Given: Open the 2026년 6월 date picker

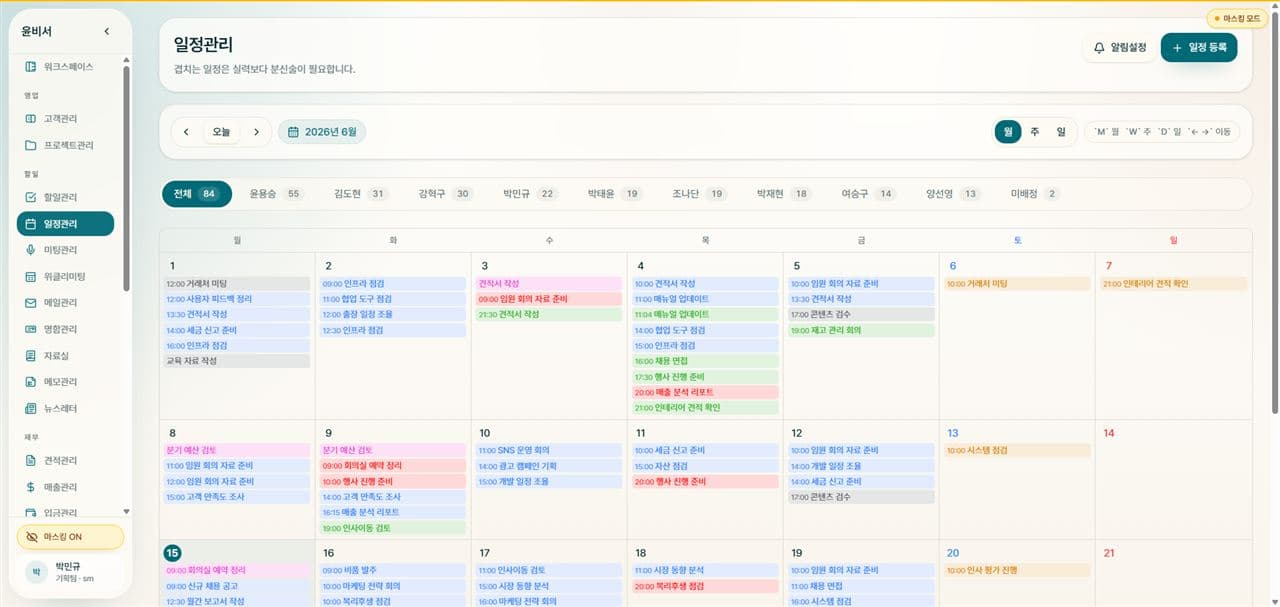Looking at the screenshot, I should click(322, 132).
